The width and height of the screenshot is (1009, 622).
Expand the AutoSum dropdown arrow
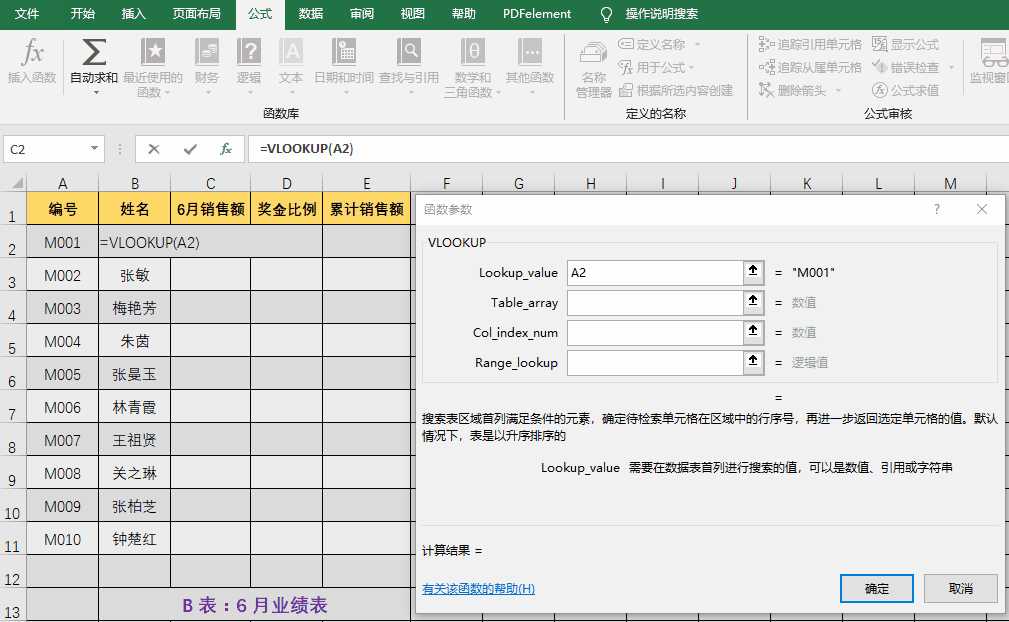[x=96, y=93]
